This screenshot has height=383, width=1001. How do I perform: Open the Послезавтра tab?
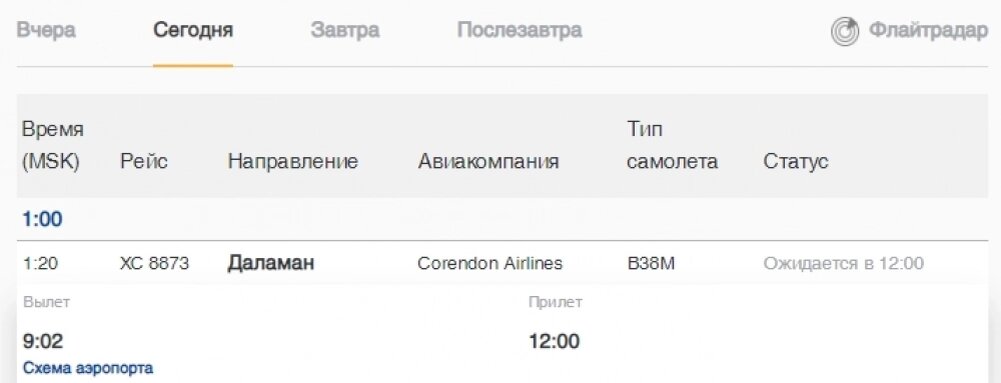(519, 30)
